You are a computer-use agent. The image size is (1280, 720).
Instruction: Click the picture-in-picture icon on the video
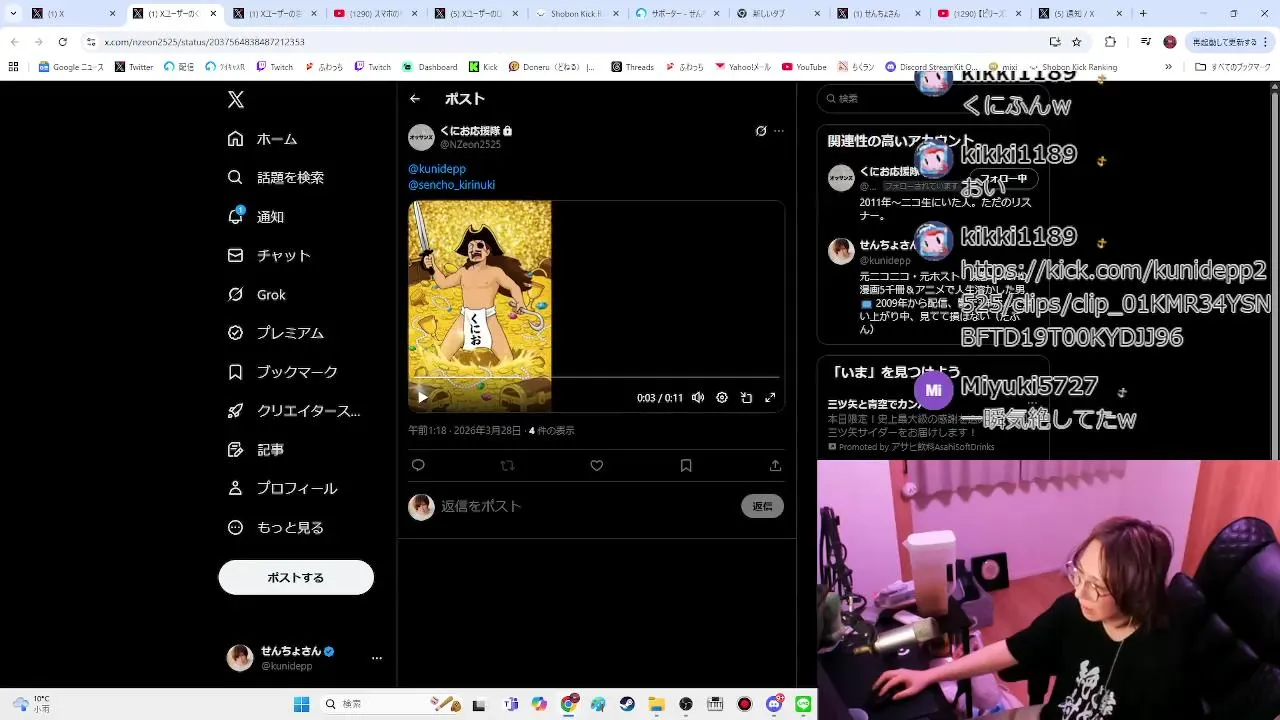[746, 397]
